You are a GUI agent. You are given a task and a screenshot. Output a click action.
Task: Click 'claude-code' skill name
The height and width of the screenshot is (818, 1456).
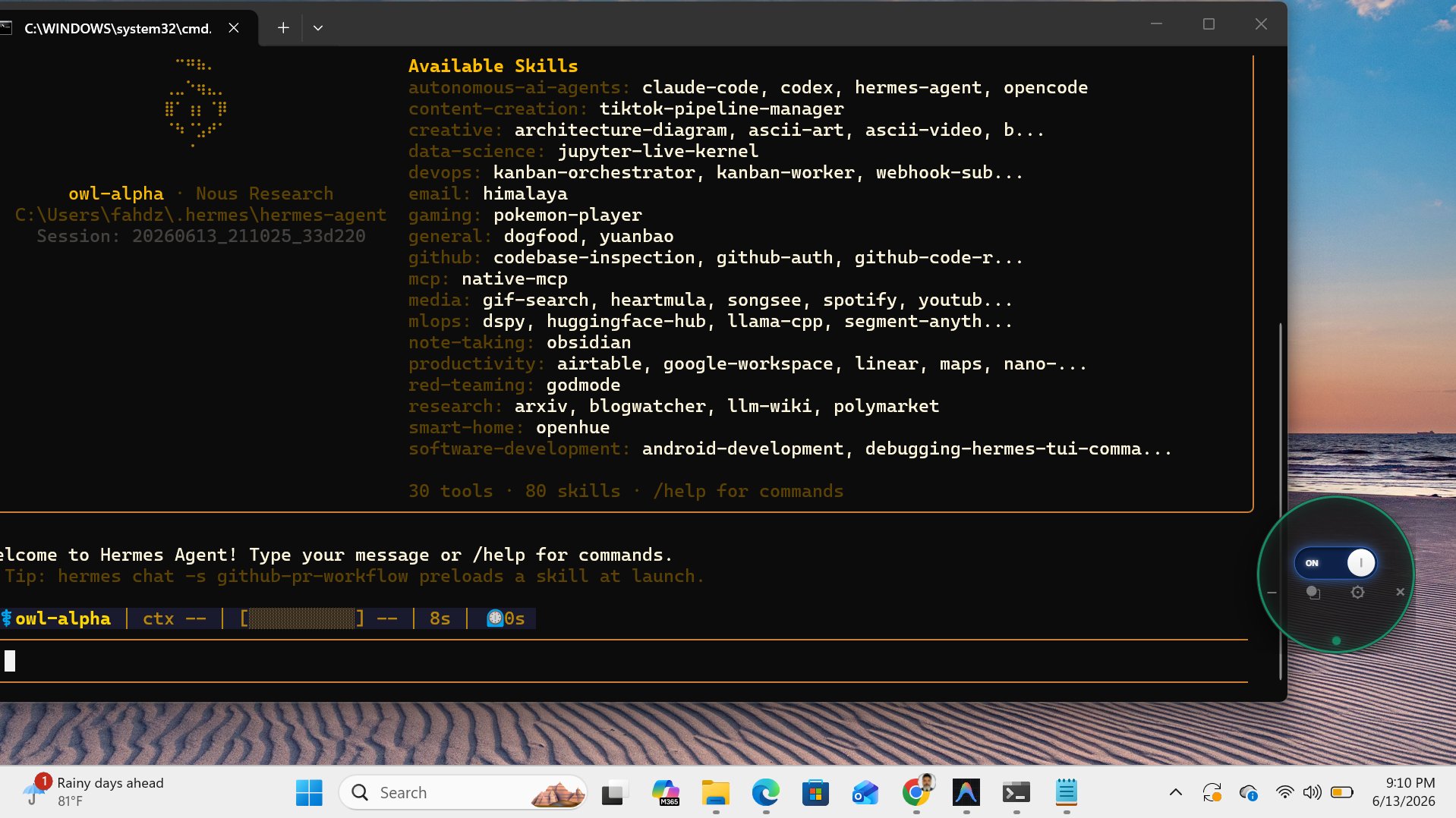700,87
